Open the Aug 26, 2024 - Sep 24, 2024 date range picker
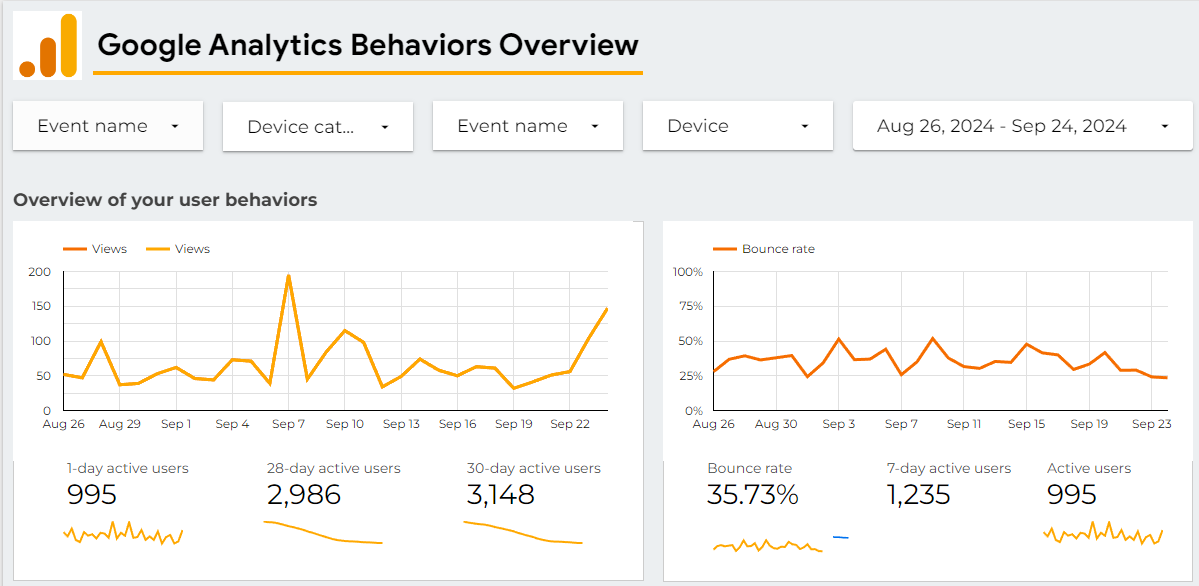This screenshot has width=1199, height=586. pyautogui.click(x=1022, y=126)
